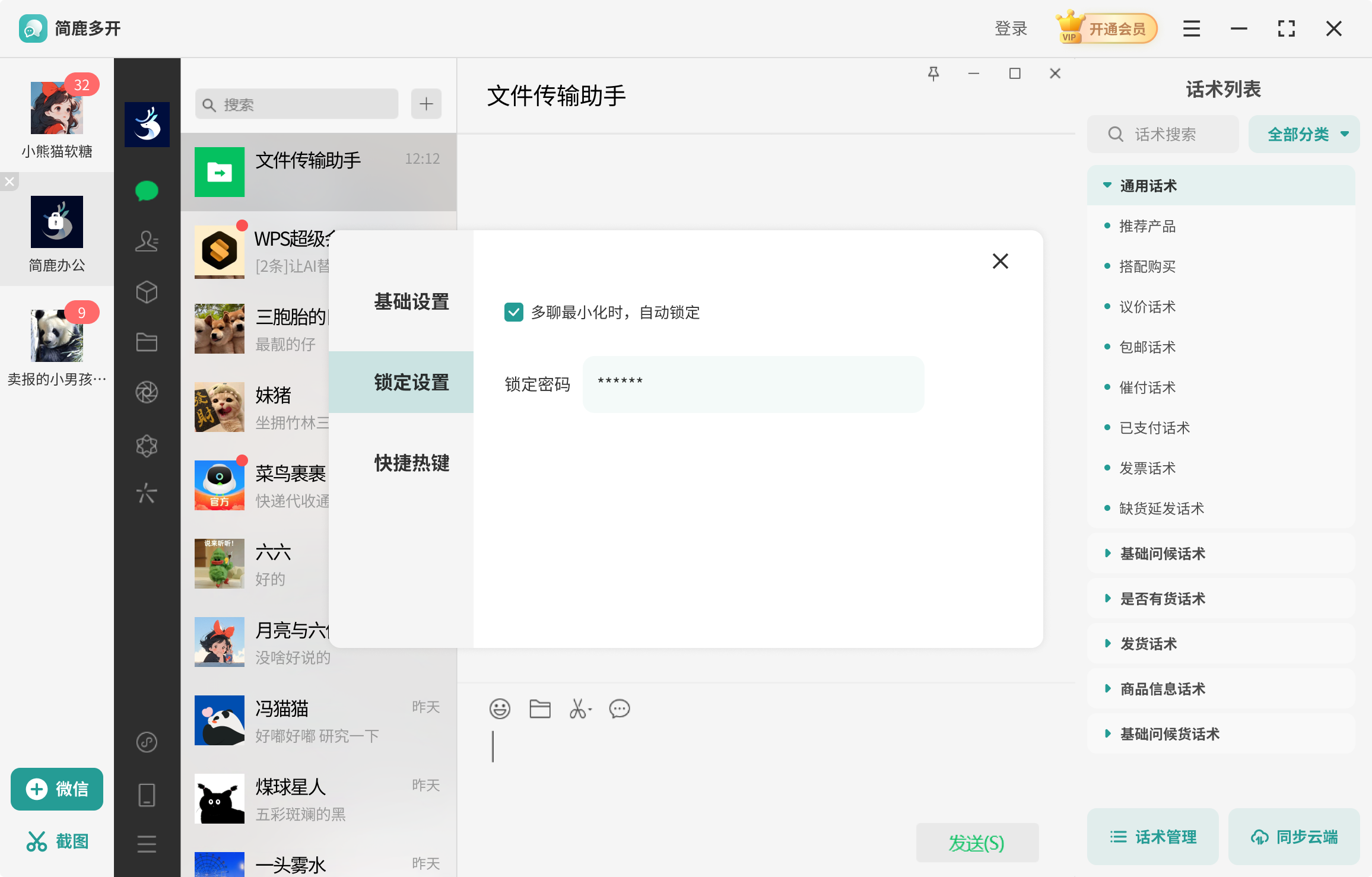Image resolution: width=1372 pixels, height=877 pixels.
Task: Open the chat Files folder icon
Action: click(147, 342)
